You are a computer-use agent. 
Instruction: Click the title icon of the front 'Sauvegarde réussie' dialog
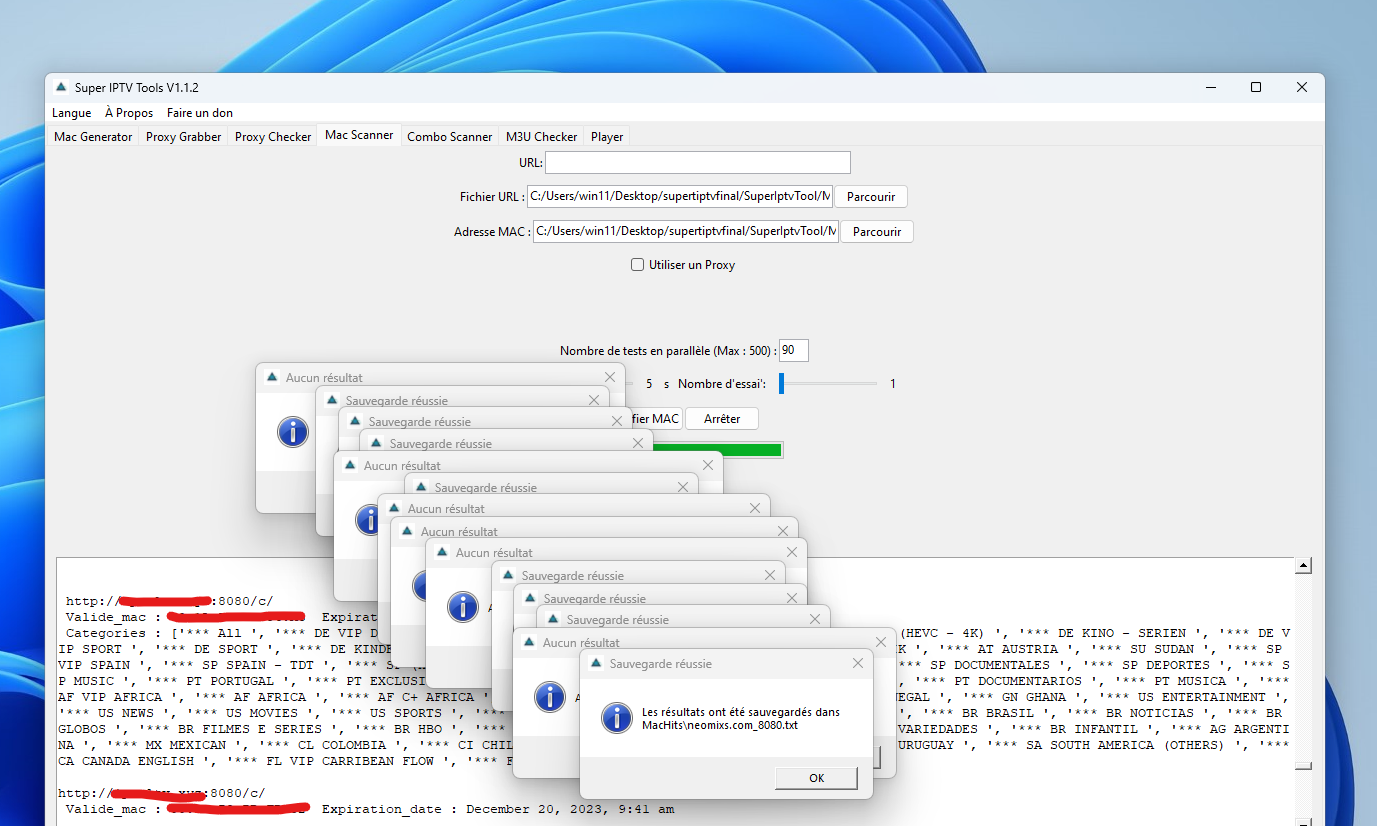[x=596, y=663]
